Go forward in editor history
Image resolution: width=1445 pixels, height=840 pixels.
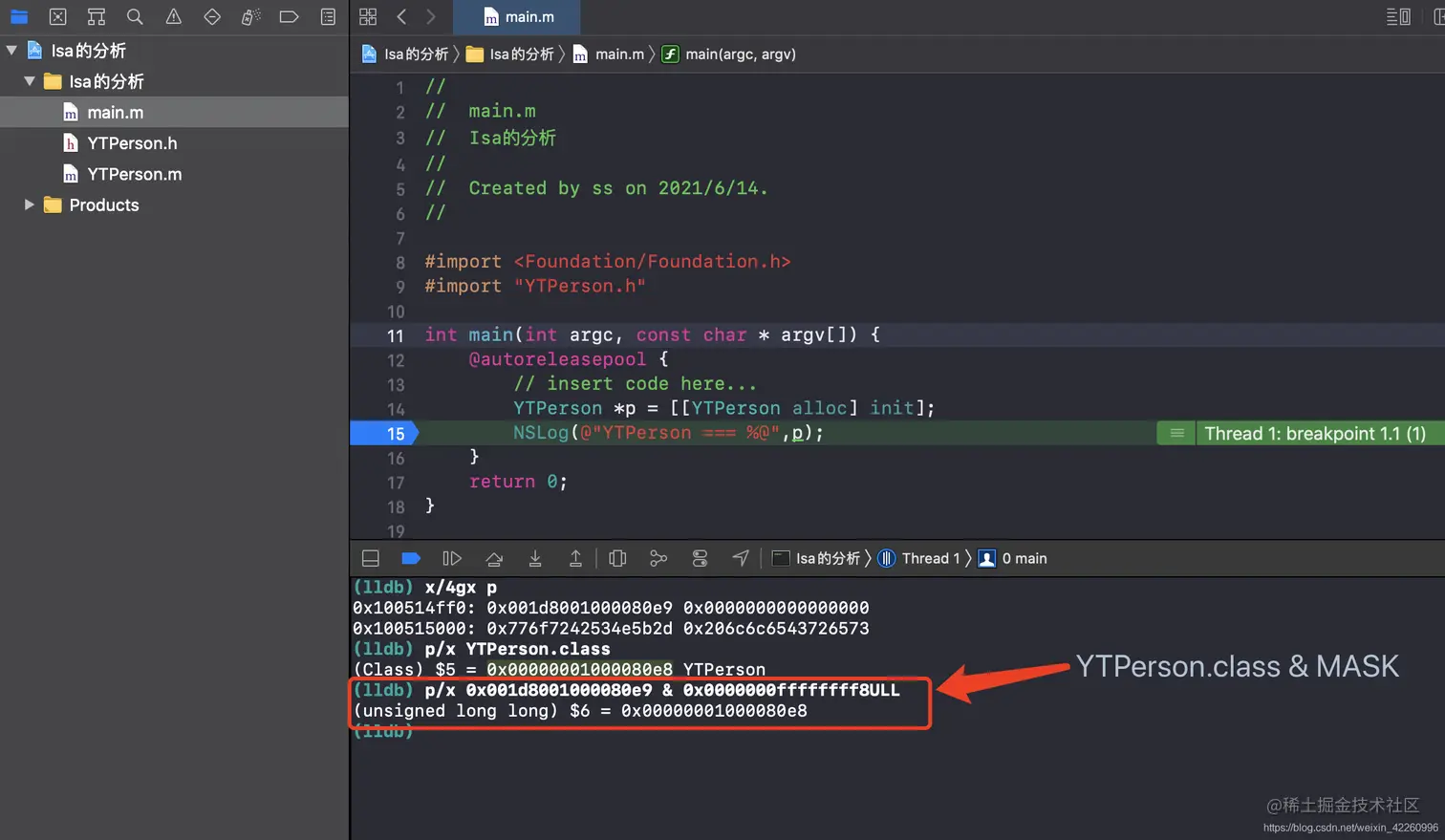pos(431,16)
